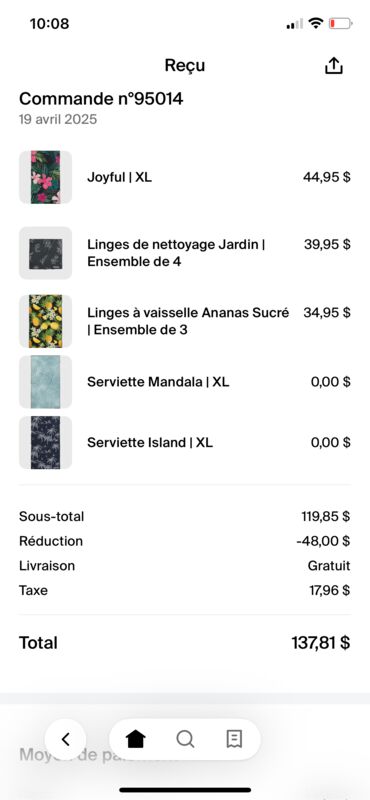Select Linges à vaisselle Ananas Sucré item
370x800 pixels.
[x=188, y=321]
